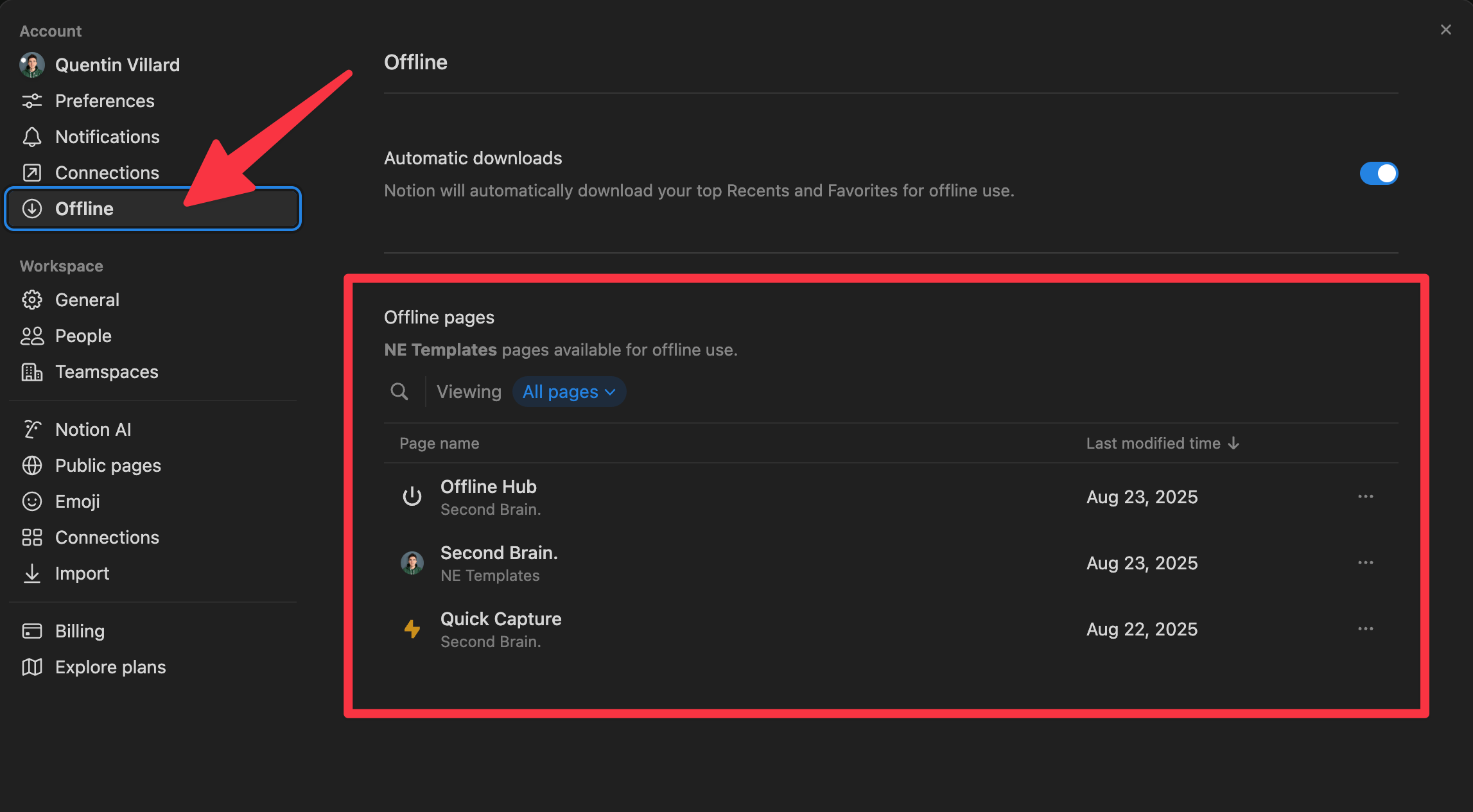
Task: Open Public pages via globe icon
Action: click(32, 465)
